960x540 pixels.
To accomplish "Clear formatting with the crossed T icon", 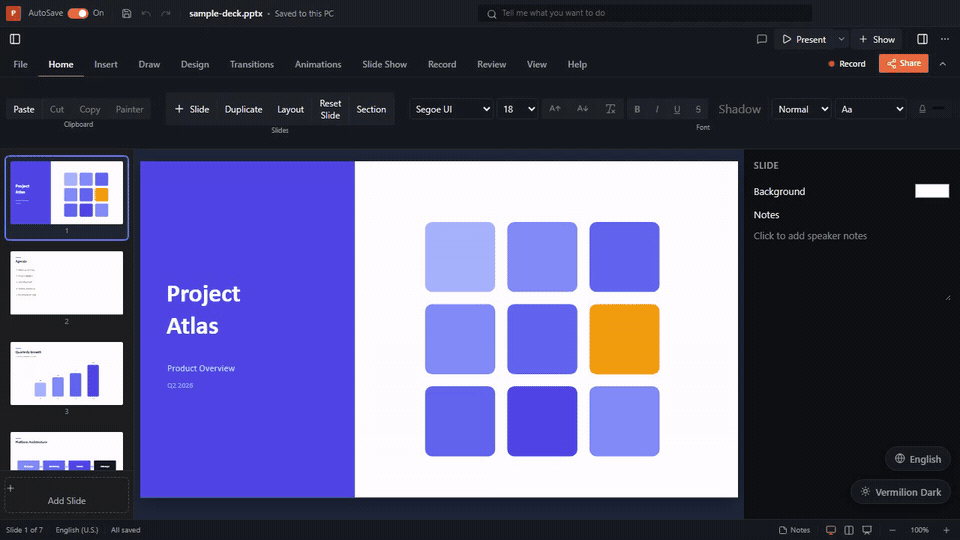I will click(x=610, y=109).
